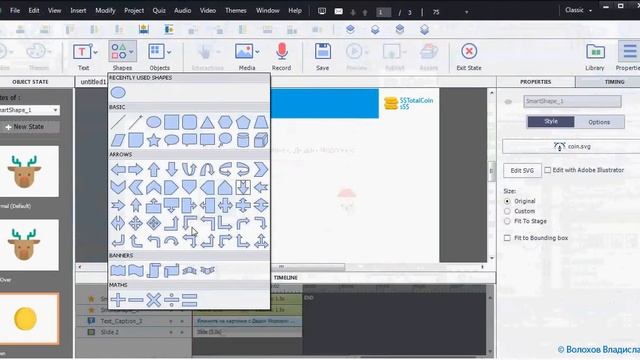Select the scroll banner shape
Screen dimensions: 640x360
153,270
